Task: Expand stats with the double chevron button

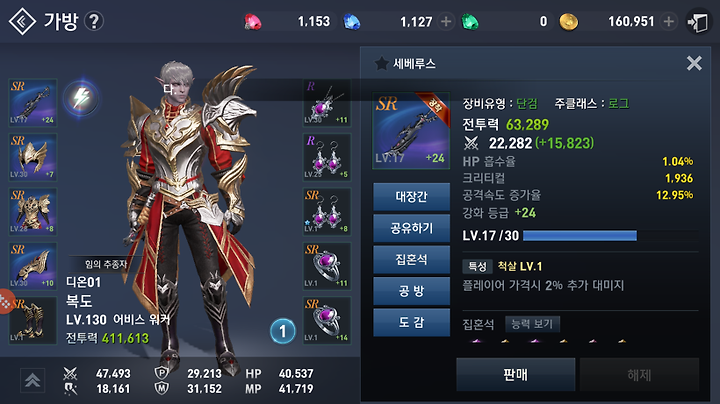Action: point(32,381)
